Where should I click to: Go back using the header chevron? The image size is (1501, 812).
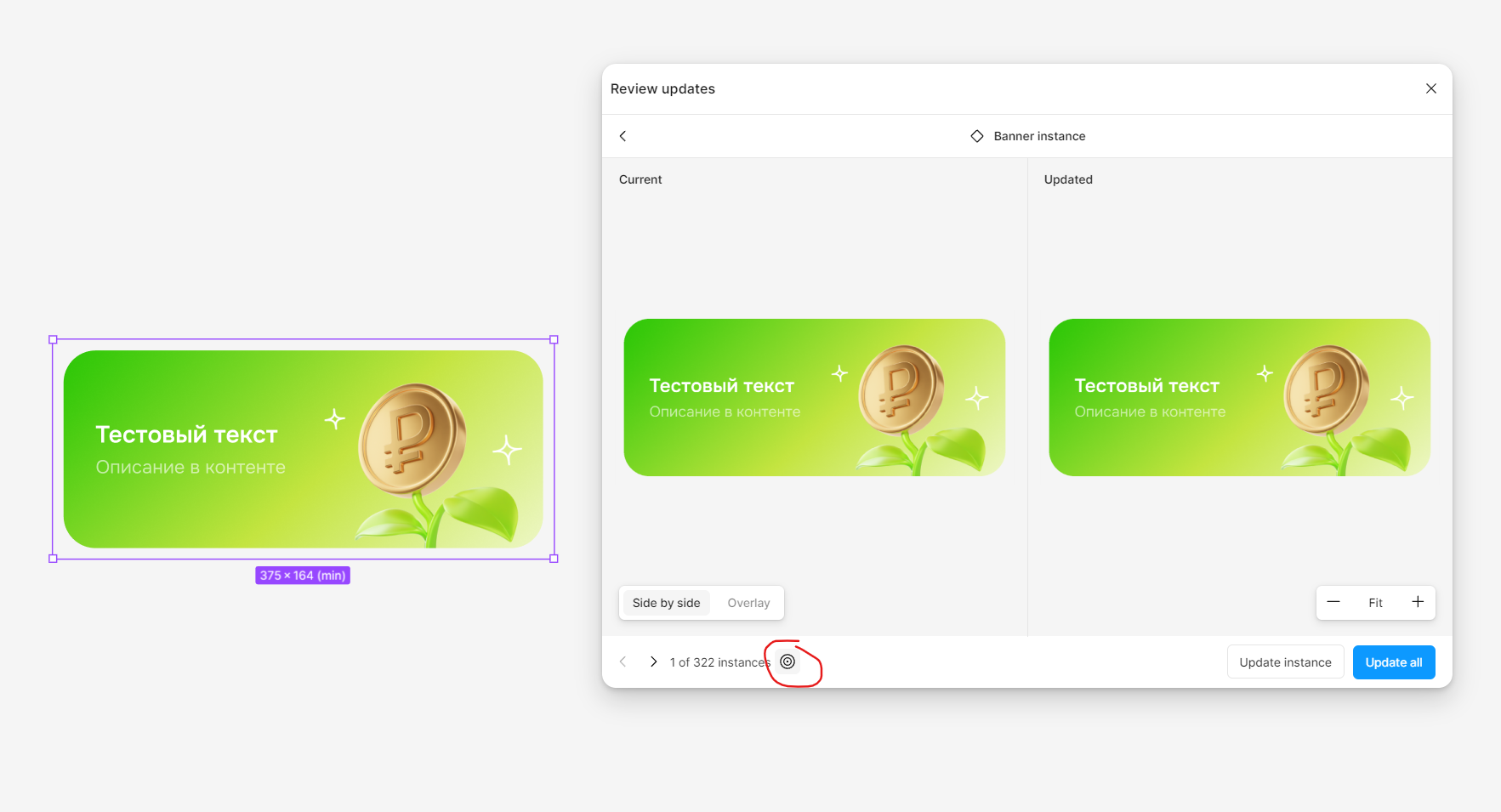[623, 136]
